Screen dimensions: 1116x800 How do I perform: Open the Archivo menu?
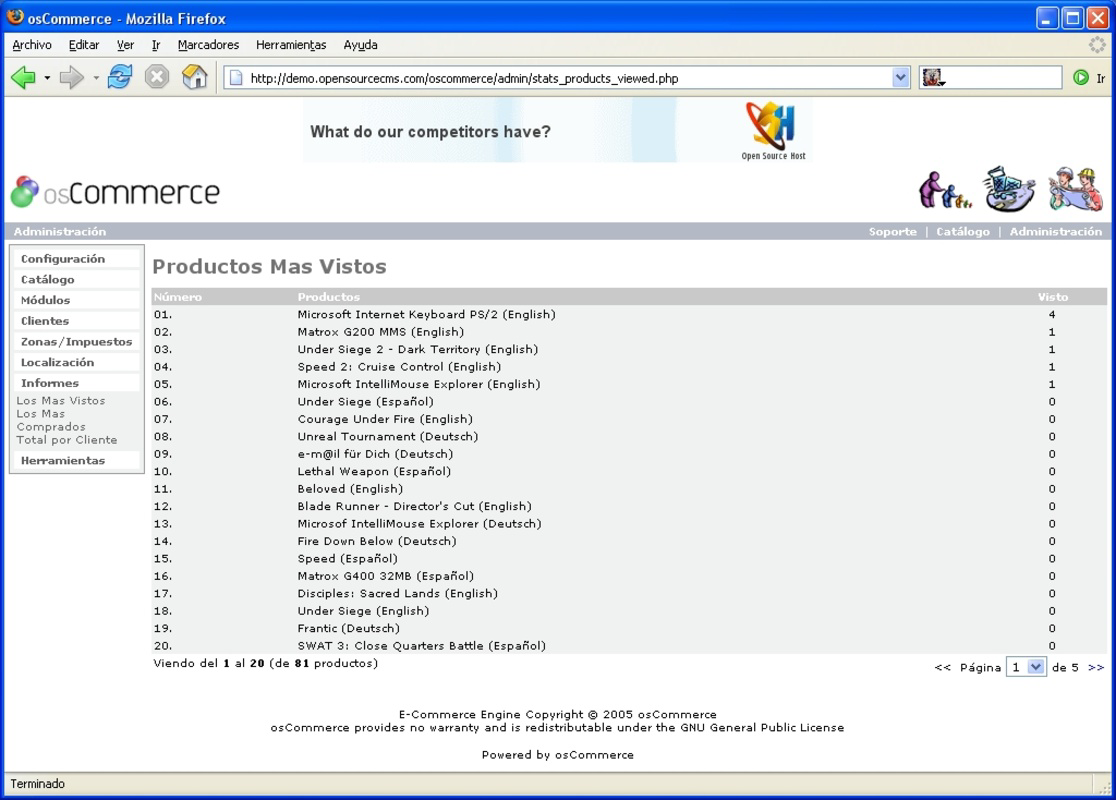pyautogui.click(x=32, y=45)
